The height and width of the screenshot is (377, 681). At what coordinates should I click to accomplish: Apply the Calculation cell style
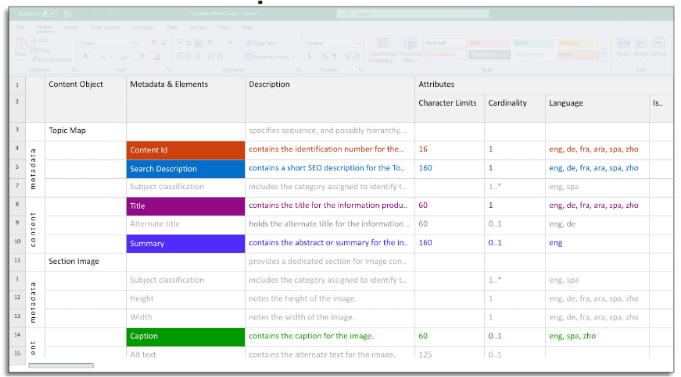tap(445, 55)
